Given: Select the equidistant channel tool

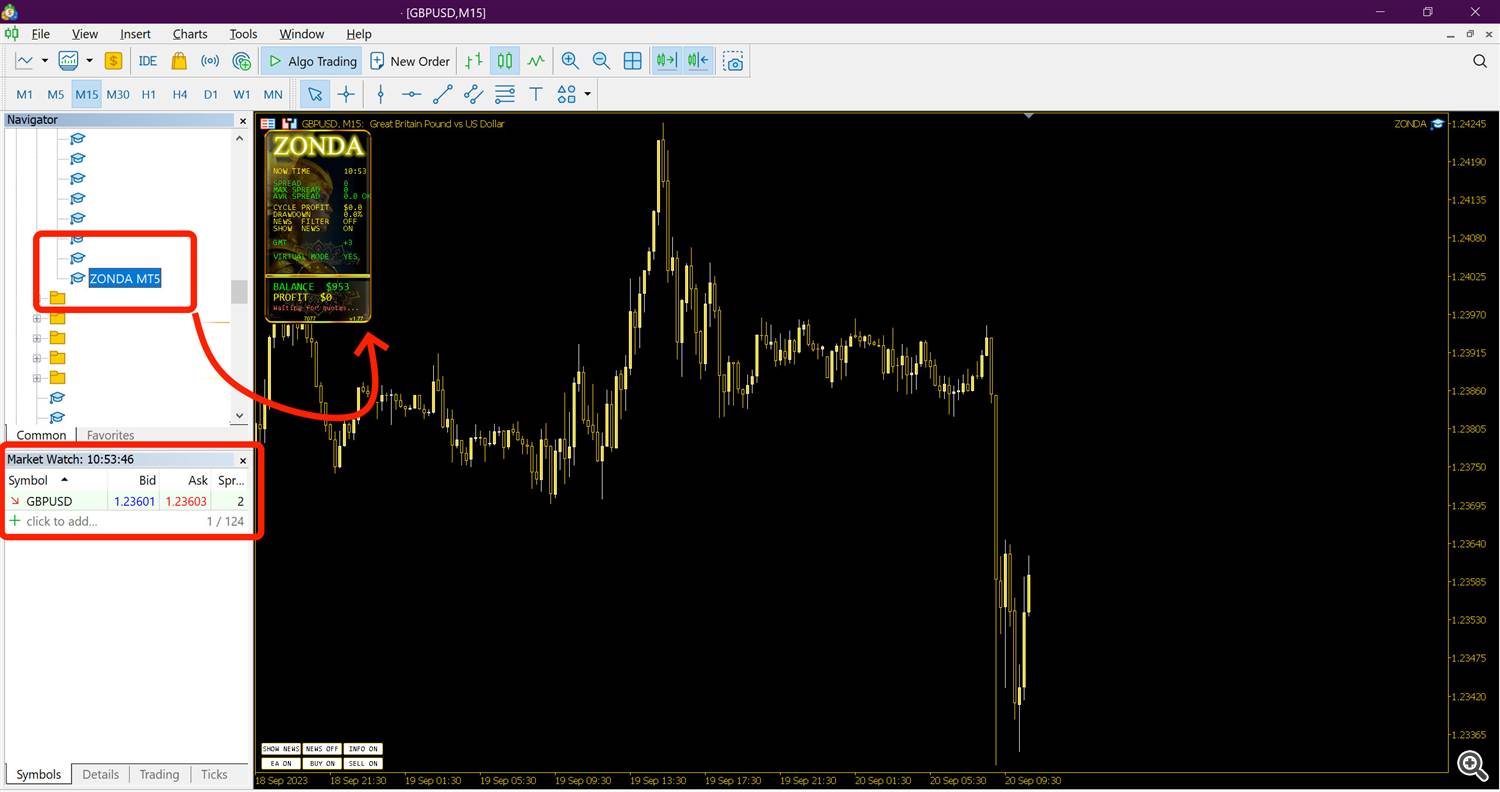Looking at the screenshot, I should (474, 94).
